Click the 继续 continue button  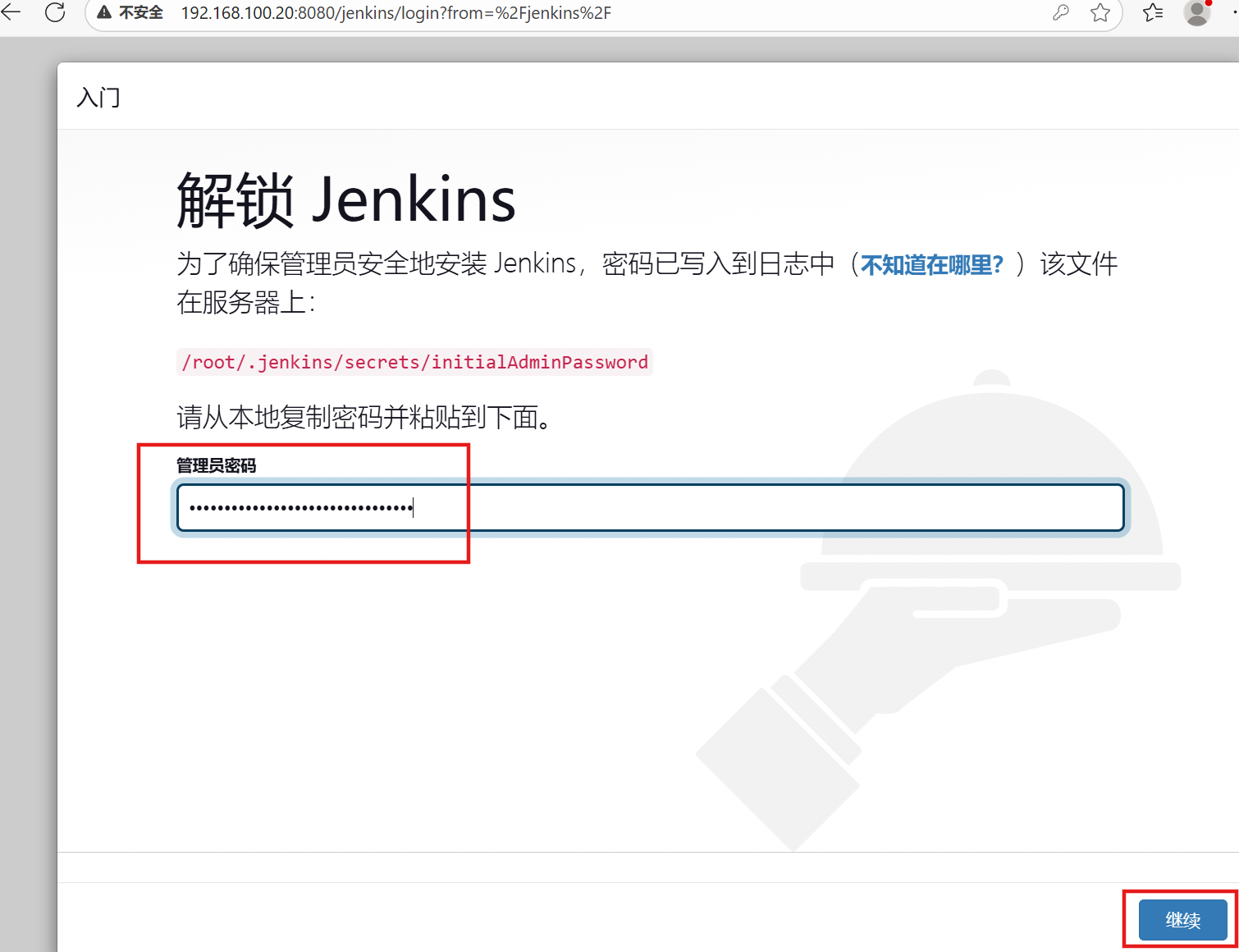(x=1182, y=920)
